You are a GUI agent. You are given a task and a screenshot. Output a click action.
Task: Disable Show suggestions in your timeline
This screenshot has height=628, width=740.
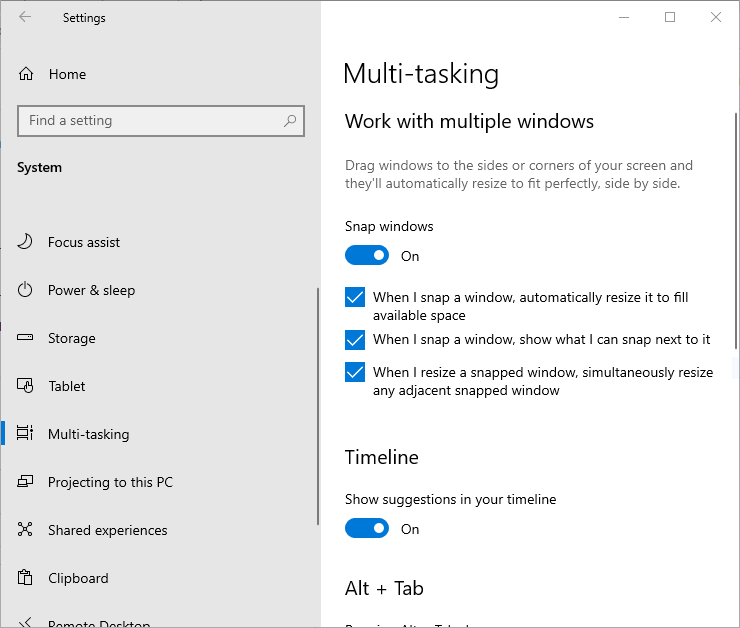pyautogui.click(x=367, y=529)
